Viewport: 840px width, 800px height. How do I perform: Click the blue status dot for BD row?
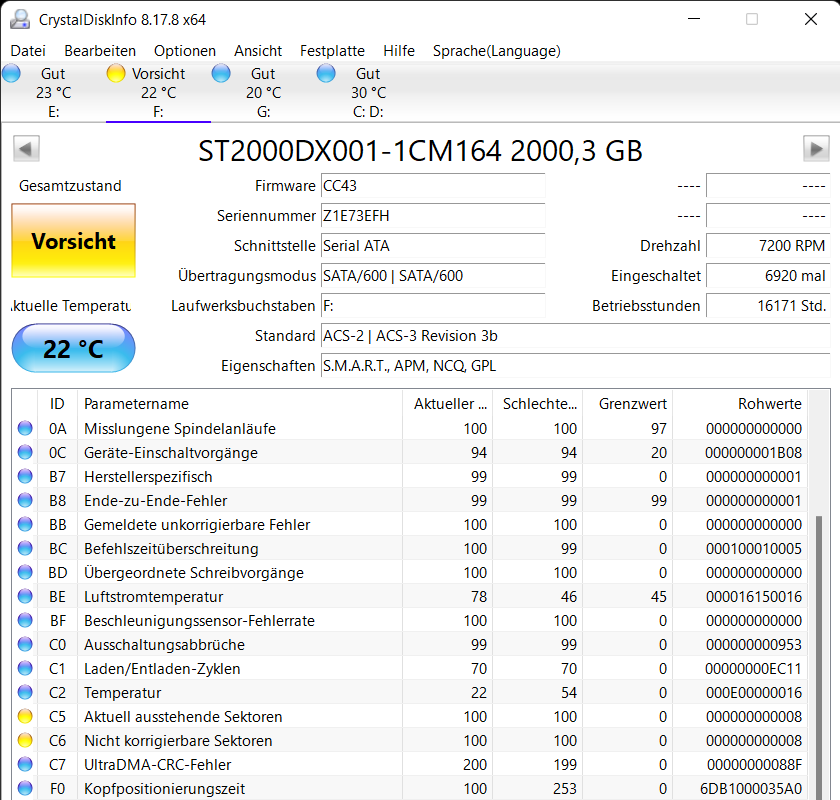coord(25,572)
